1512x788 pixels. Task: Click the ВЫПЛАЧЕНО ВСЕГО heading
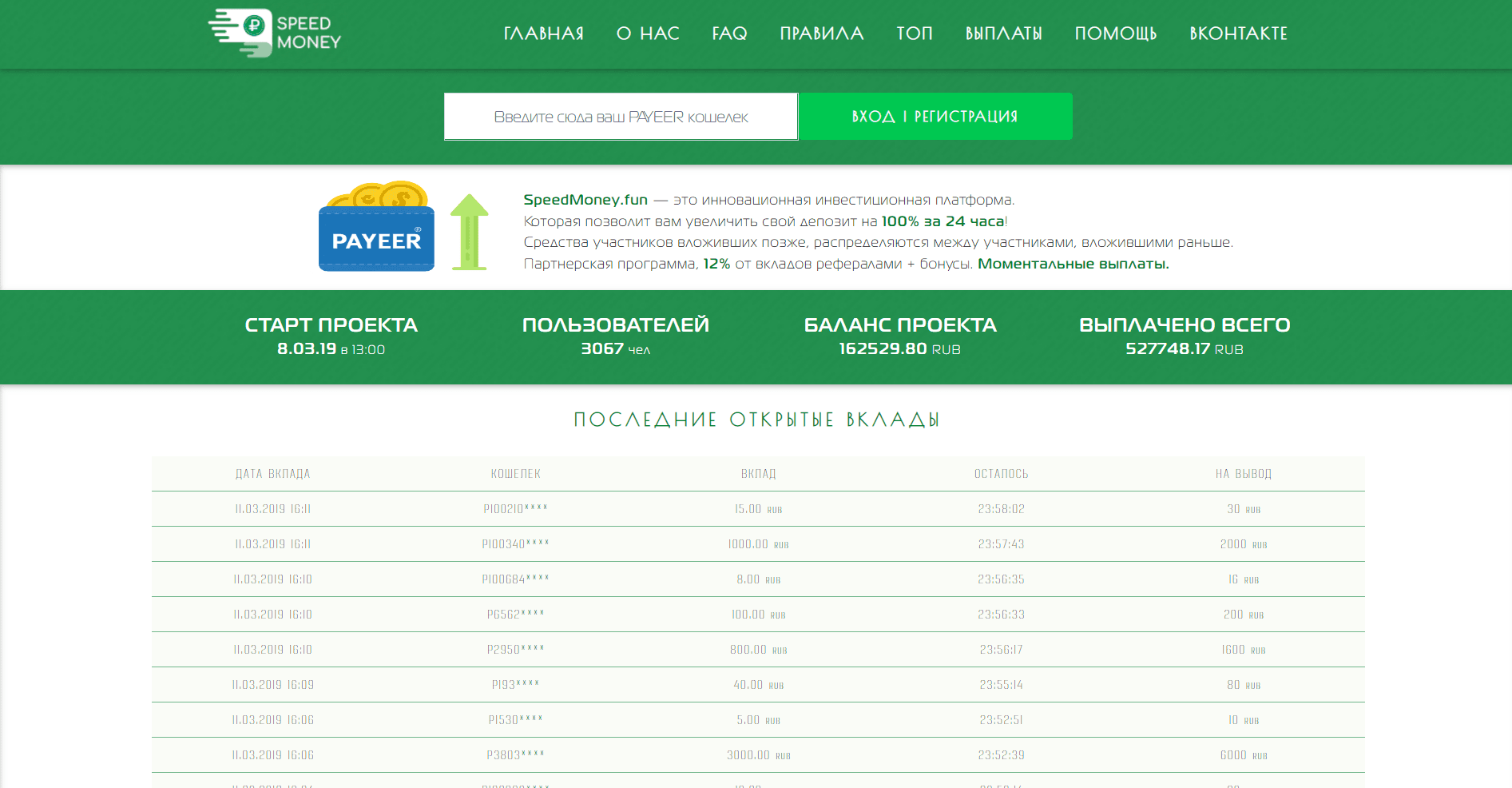click(1185, 325)
